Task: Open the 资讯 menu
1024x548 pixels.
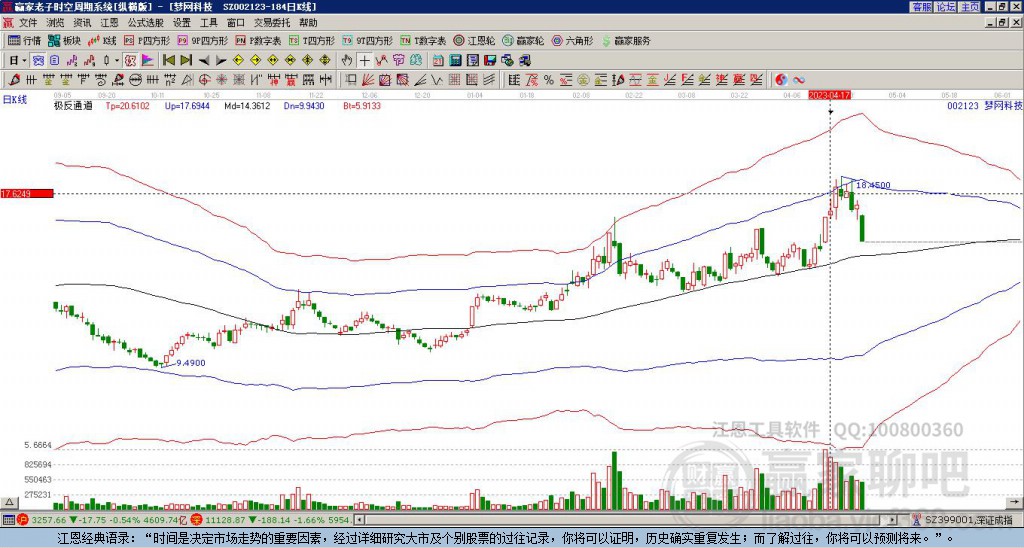Action: point(82,23)
